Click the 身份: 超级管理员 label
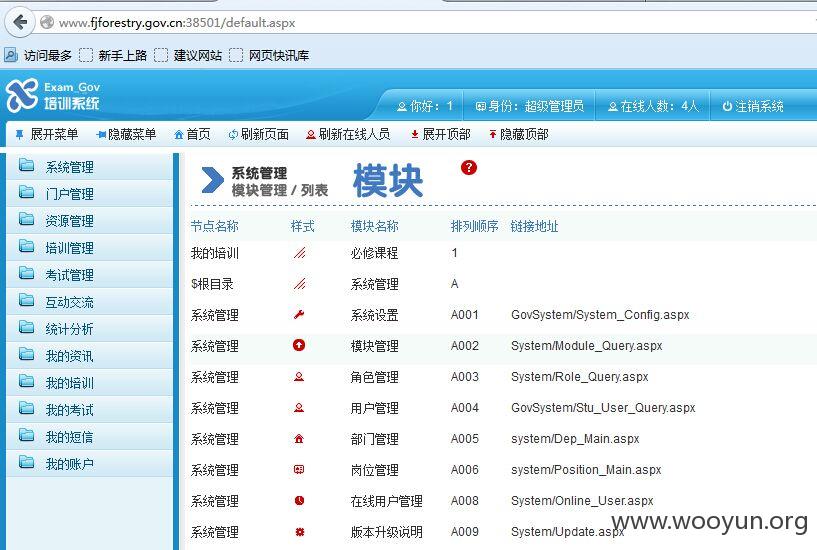The width and height of the screenshot is (817, 550). click(529, 106)
